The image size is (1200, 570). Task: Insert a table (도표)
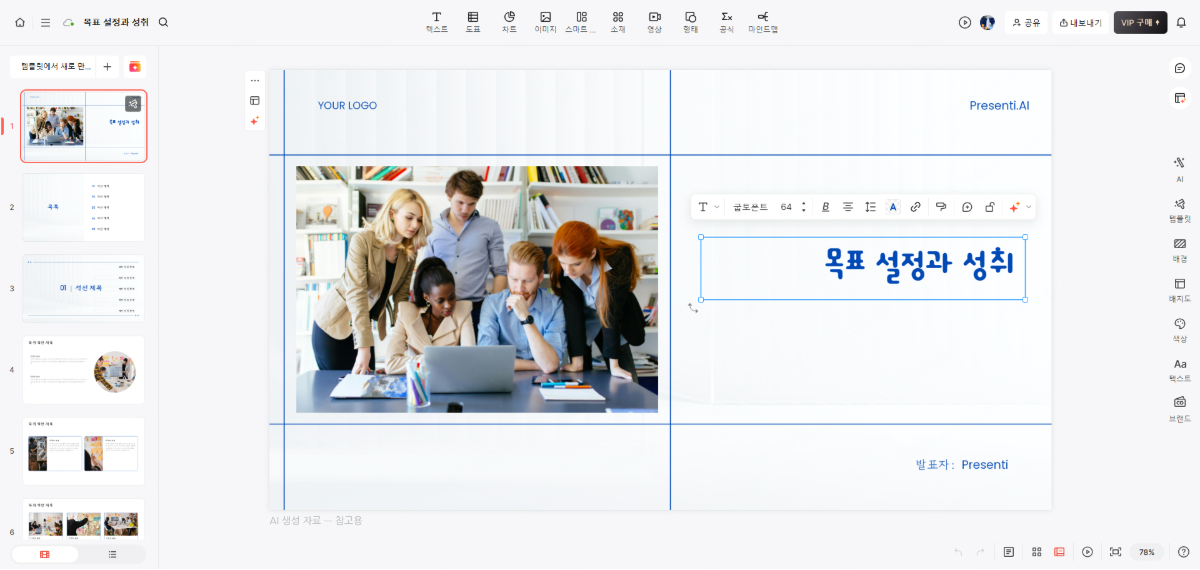pos(473,22)
